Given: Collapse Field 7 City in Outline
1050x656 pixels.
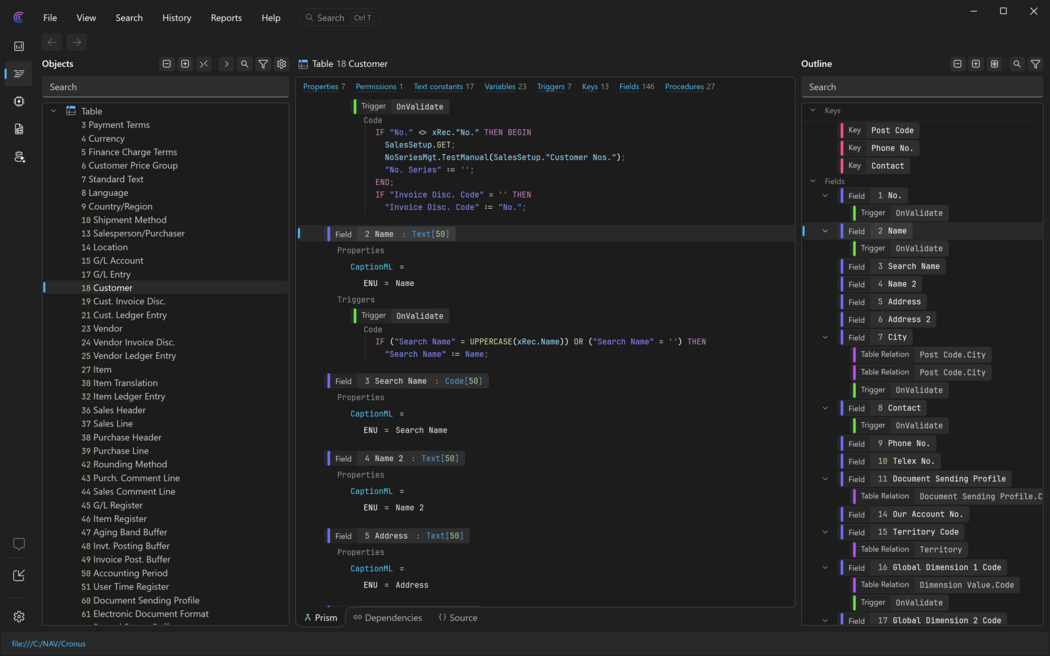Looking at the screenshot, I should tap(825, 337).
